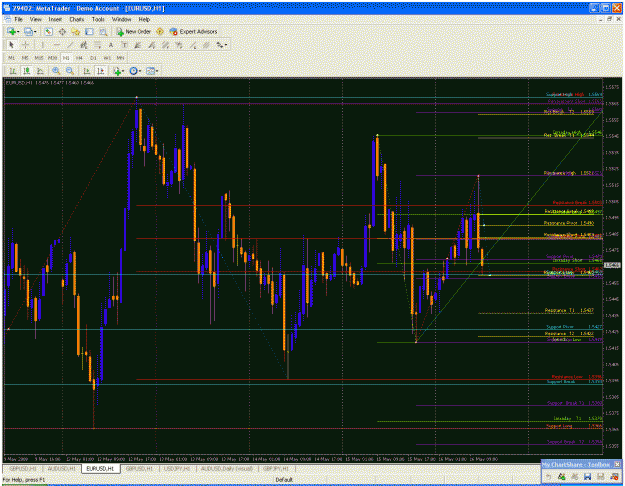The height and width of the screenshot is (486, 625).
Task: Select the Equidistant Channel tool
Action: 83,45
